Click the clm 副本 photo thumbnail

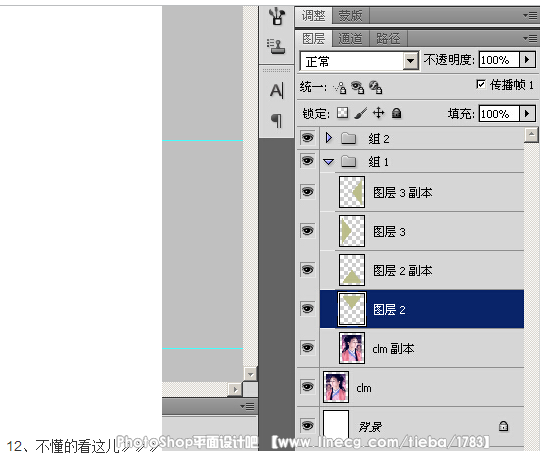click(352, 348)
